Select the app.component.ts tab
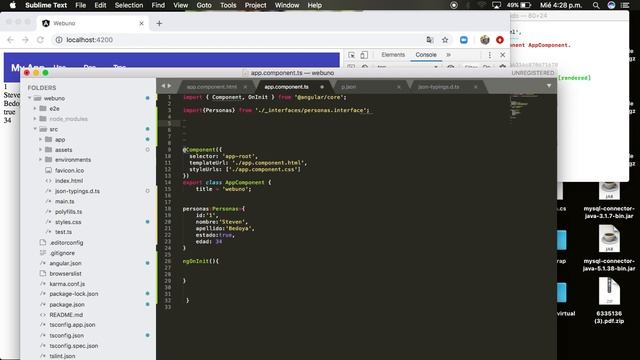Viewport: 640px width, 360px height. coord(287,87)
